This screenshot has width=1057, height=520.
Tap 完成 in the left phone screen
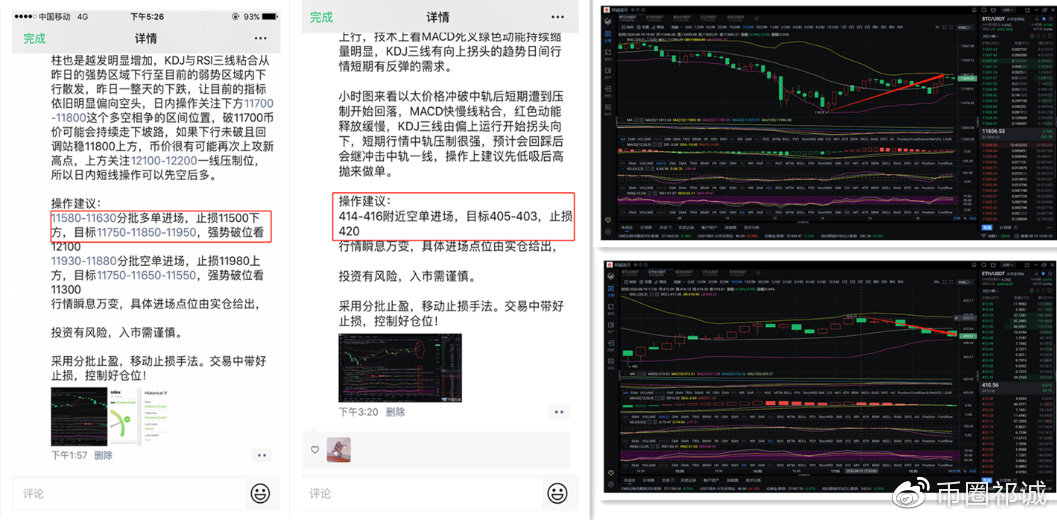click(34, 38)
